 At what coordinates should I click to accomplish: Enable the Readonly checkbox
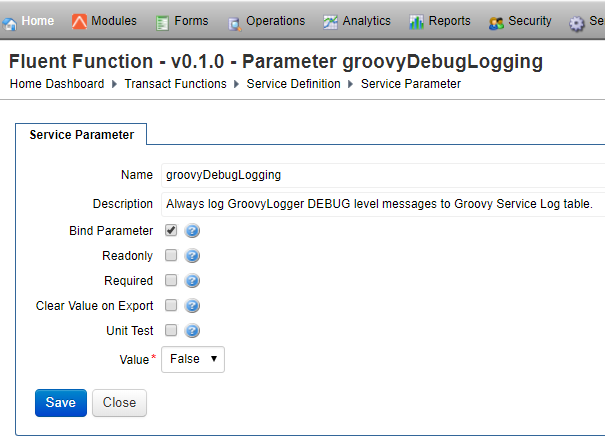pos(171,255)
